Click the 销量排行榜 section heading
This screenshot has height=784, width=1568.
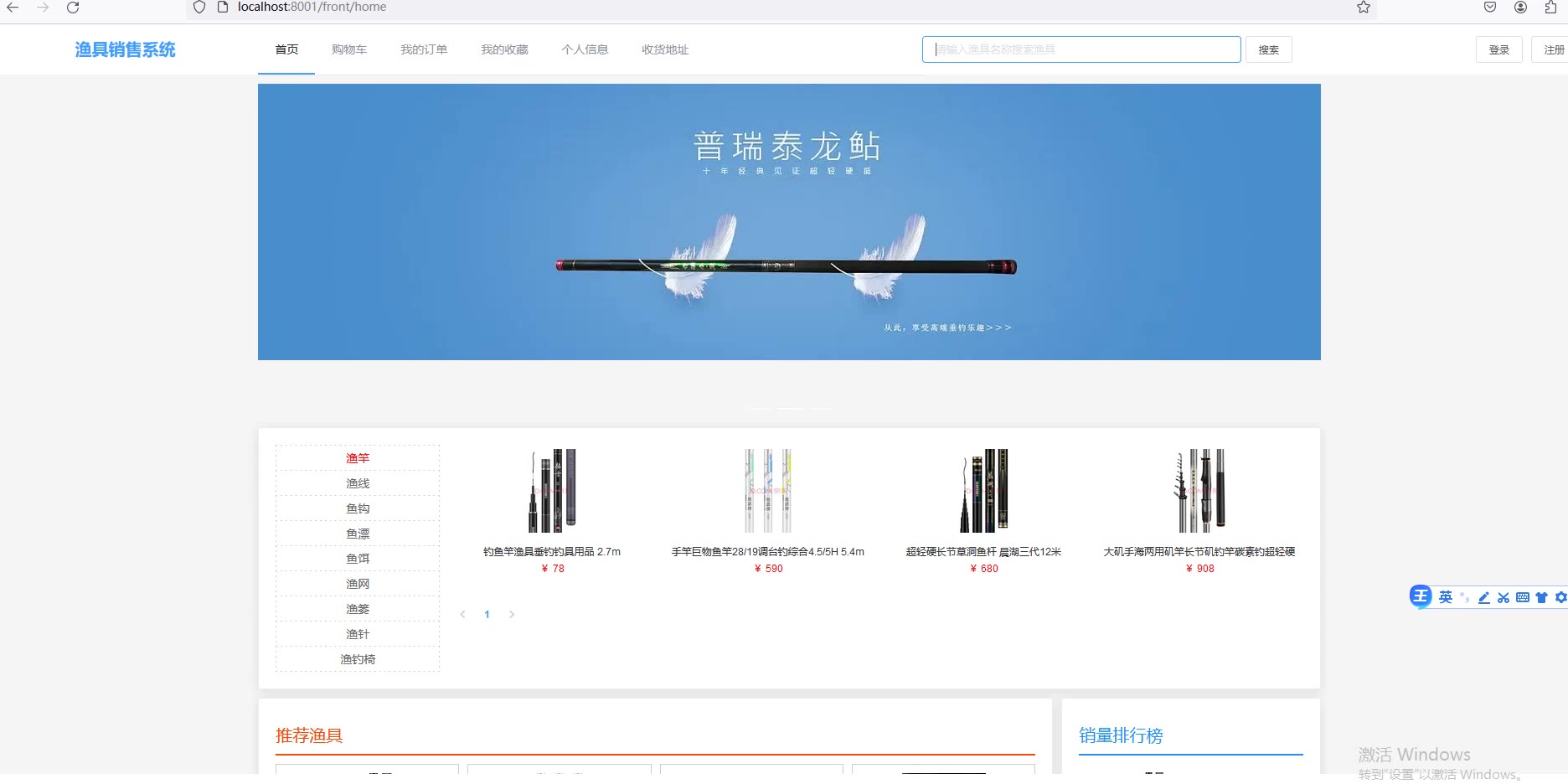[1121, 735]
